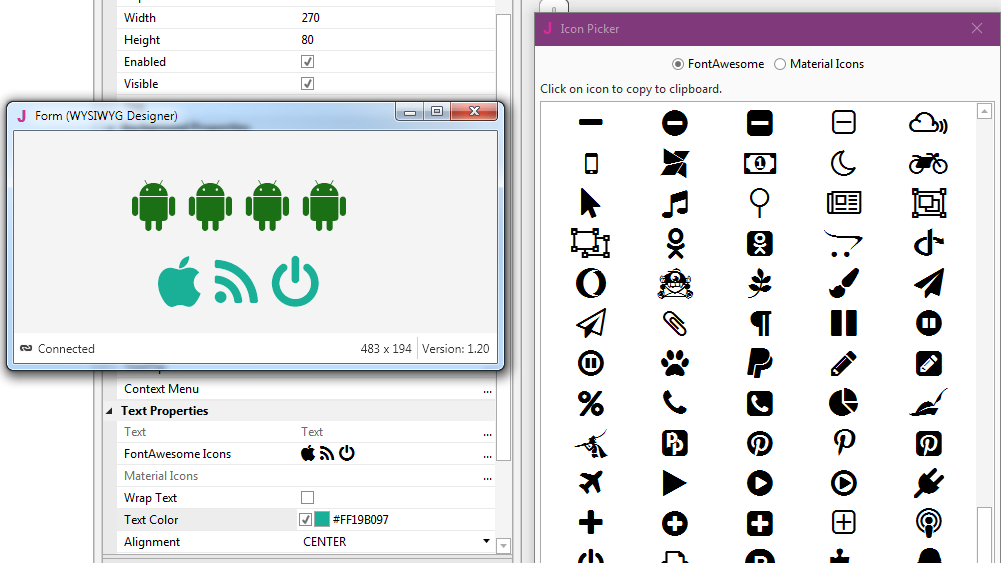The image size is (1001, 563).
Task: Open the FontAwesome Icons ellipsis picker
Action: [487, 454]
